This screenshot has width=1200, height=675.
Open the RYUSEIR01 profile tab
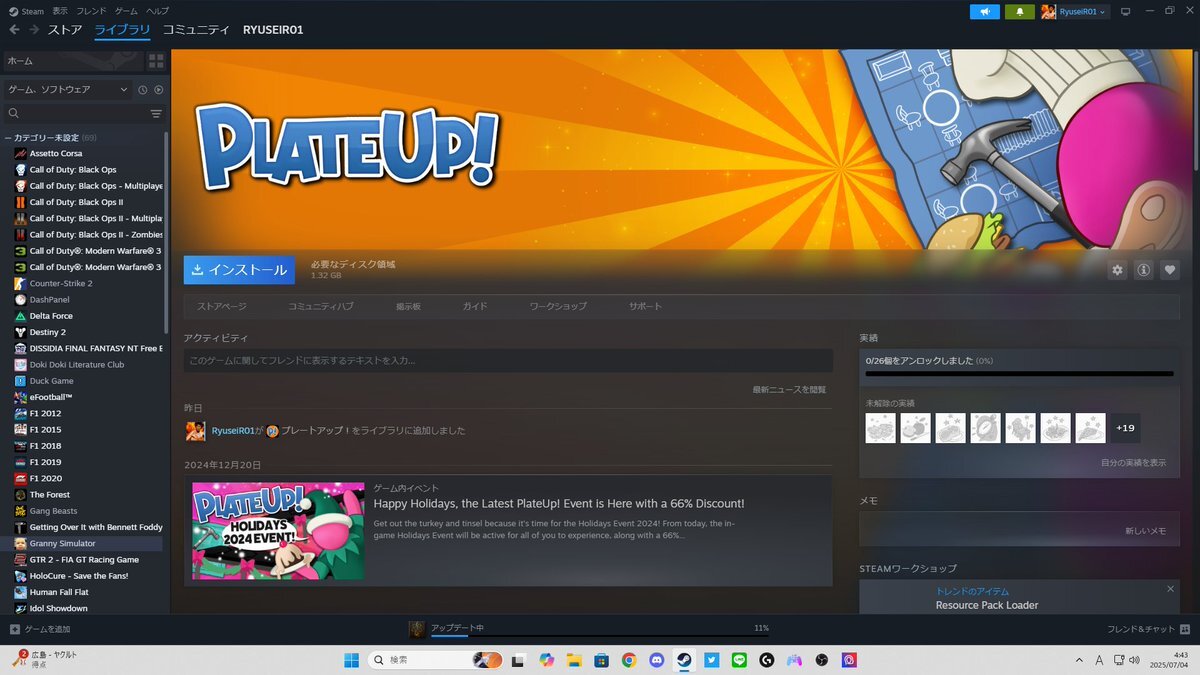click(273, 30)
